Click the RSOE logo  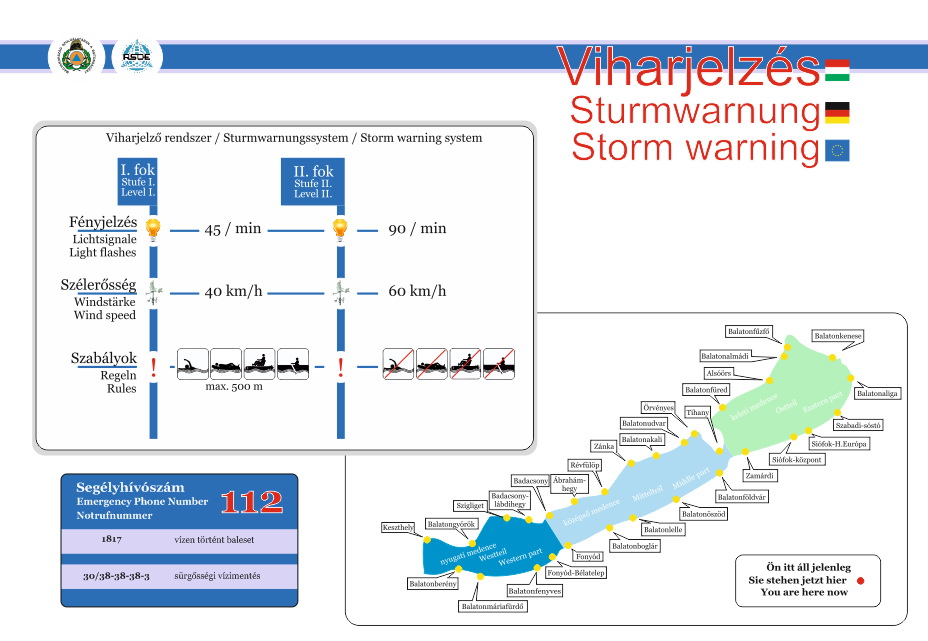click(137, 58)
